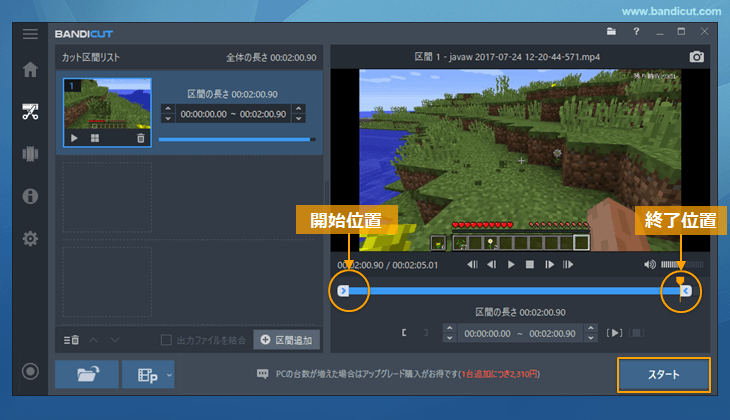Viewport: 730px width, 420px height.
Task: Click segment 1 time range field in list
Action: pyautogui.click(x=233, y=114)
